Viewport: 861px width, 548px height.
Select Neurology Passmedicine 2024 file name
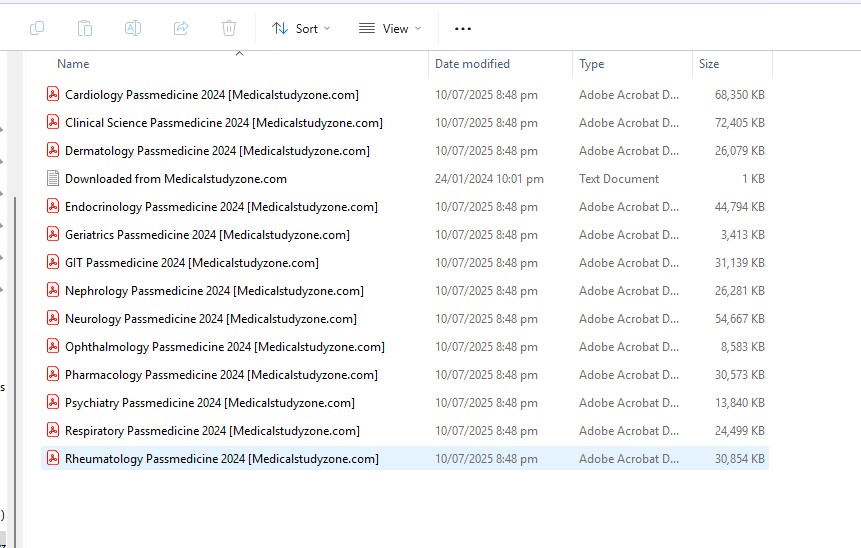click(211, 319)
